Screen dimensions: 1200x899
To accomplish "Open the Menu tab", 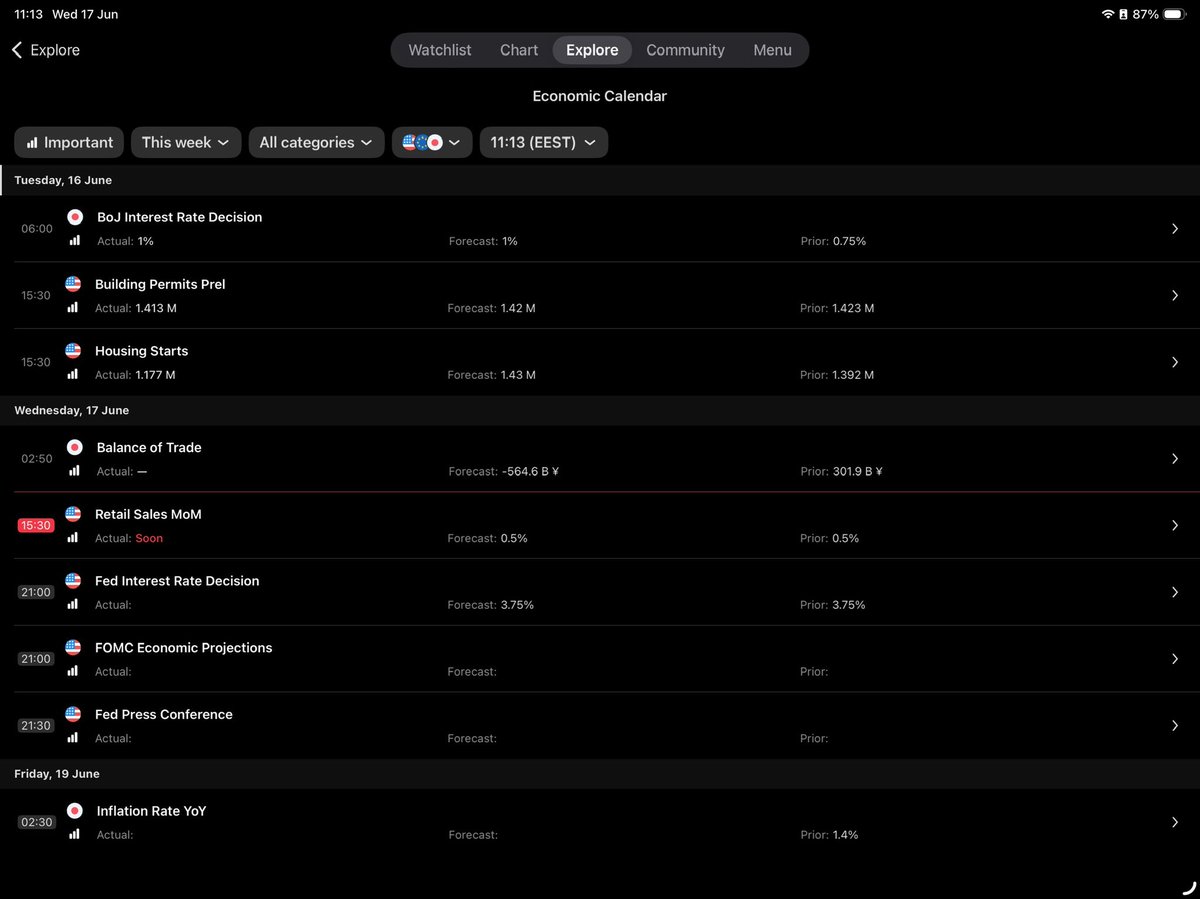I will (772, 50).
